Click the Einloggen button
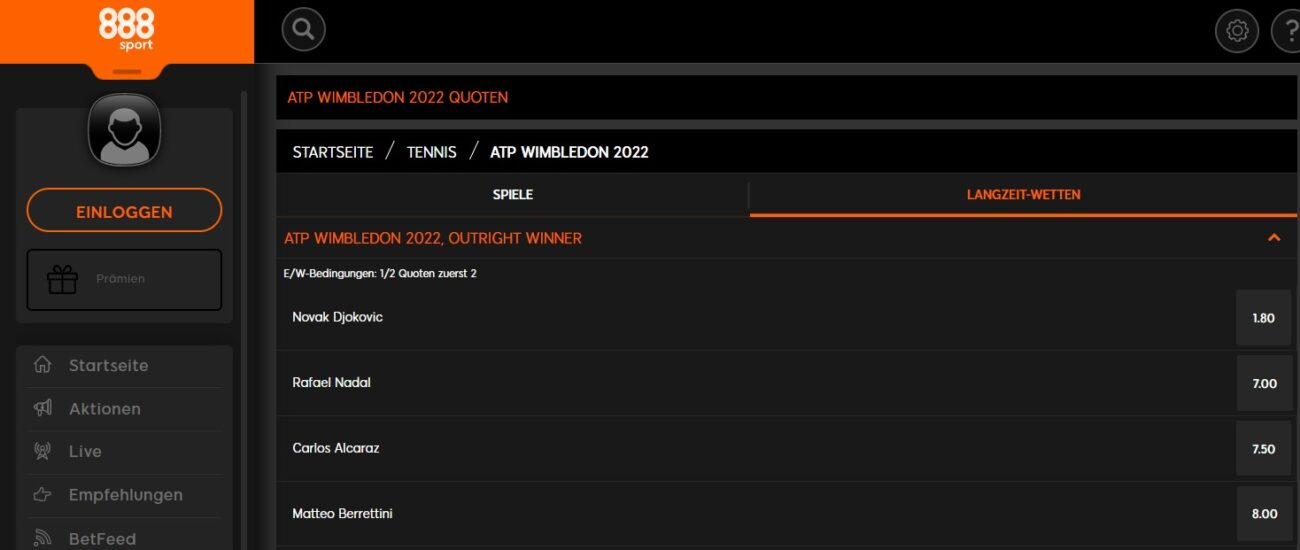1300x550 pixels. tap(124, 211)
